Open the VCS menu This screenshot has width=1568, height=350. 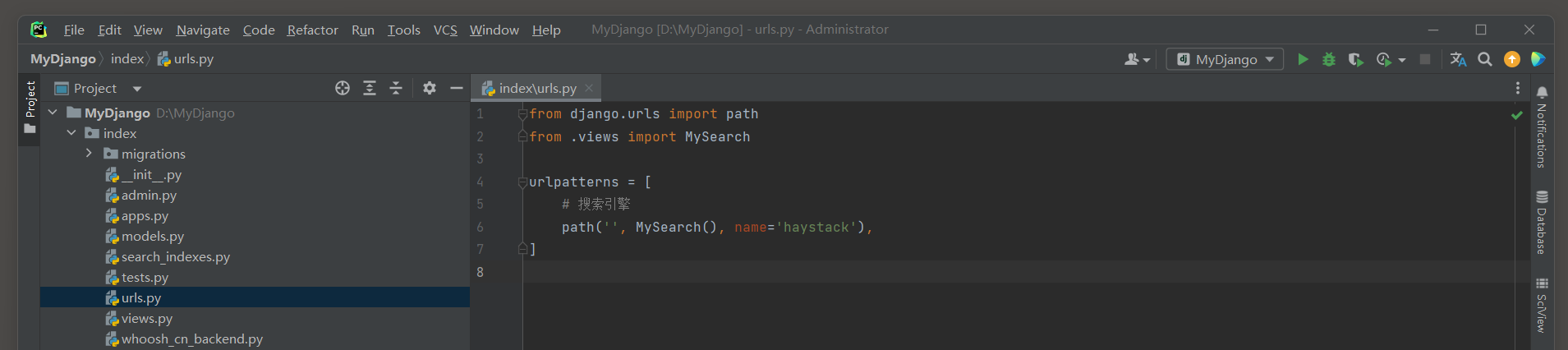coord(445,30)
